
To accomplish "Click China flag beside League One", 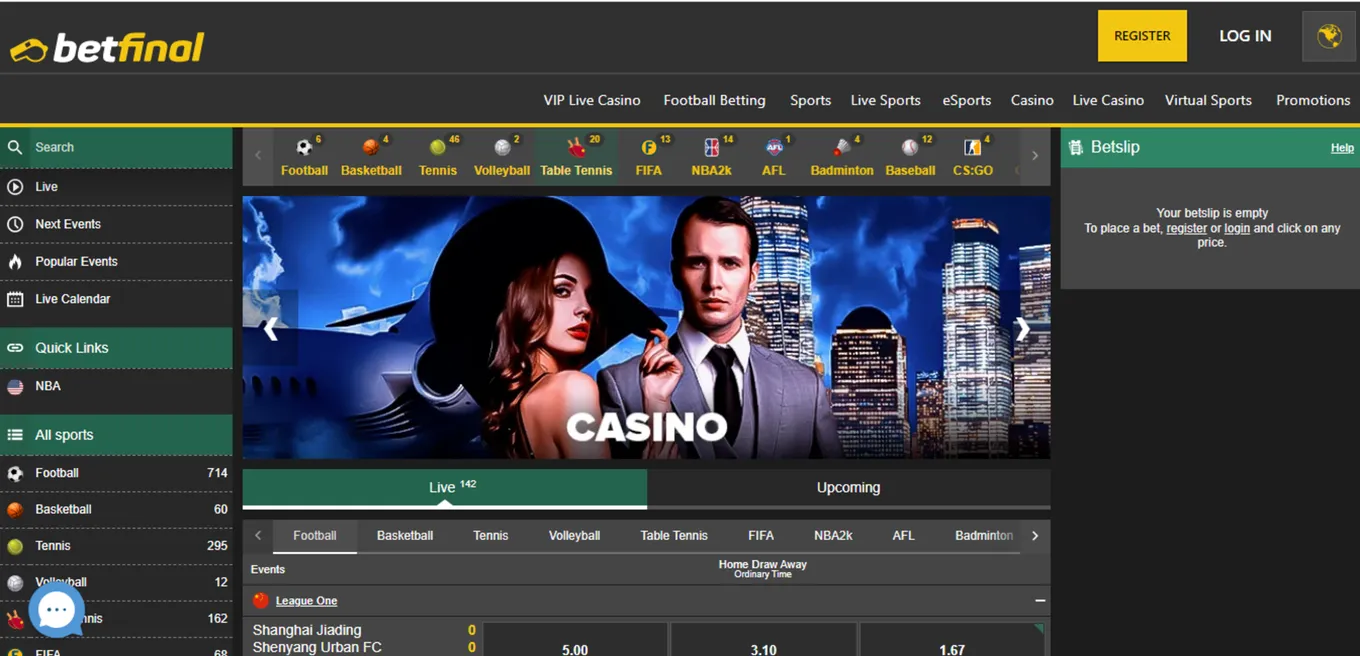I will click(261, 601).
